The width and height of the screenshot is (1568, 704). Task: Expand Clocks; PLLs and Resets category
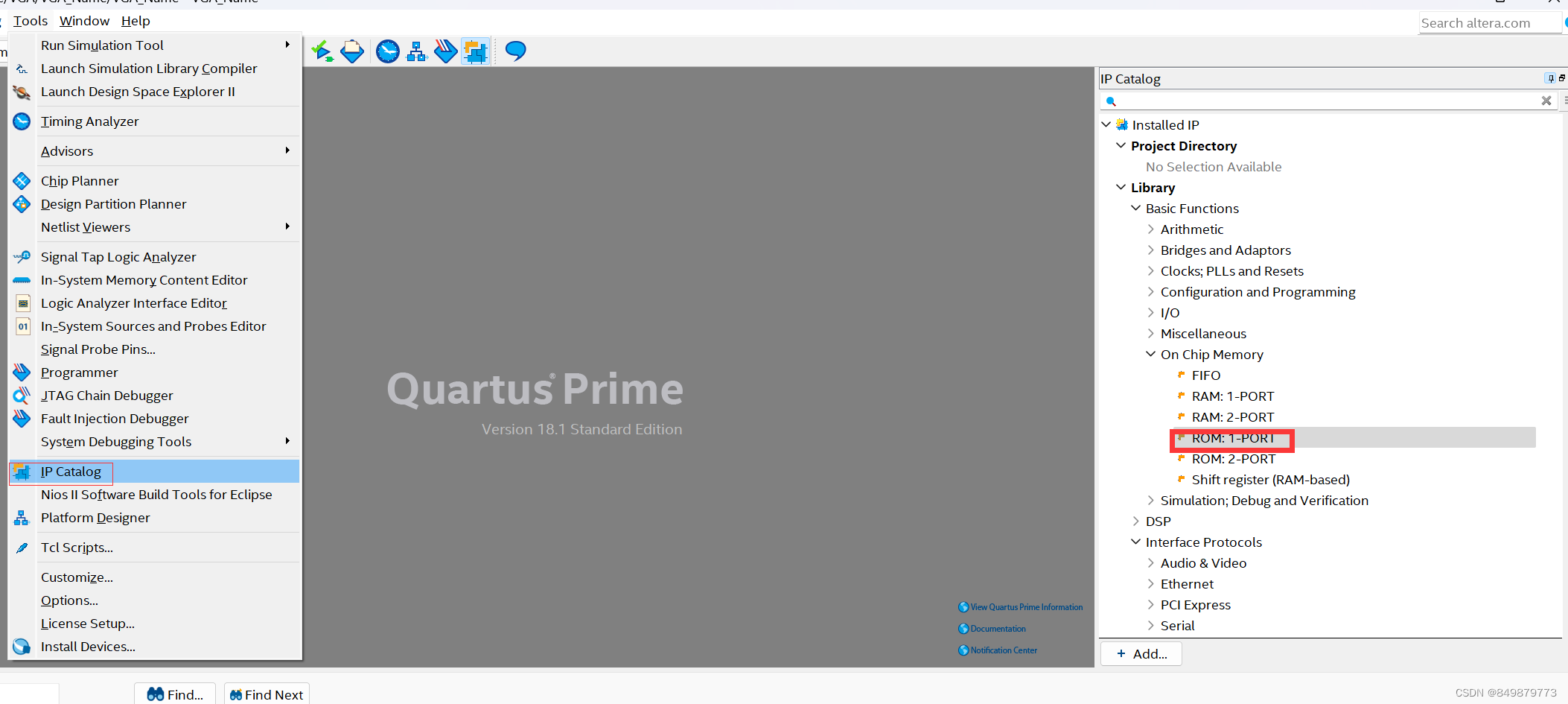click(x=1151, y=270)
